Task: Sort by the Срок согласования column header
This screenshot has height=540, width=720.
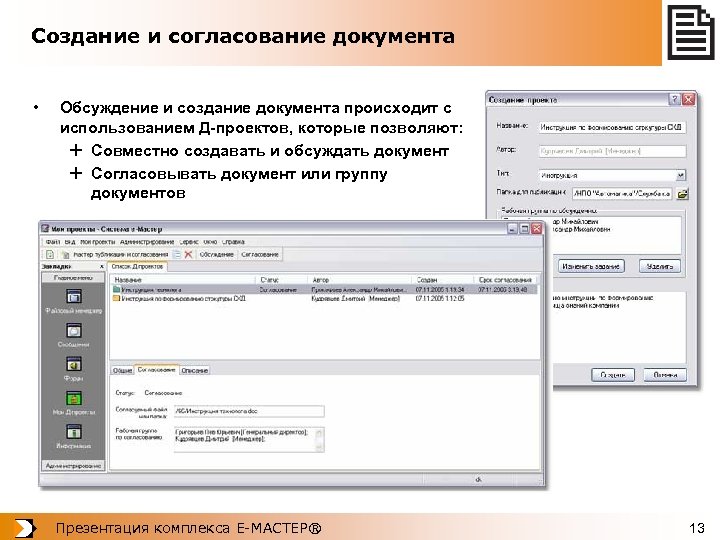Action: [505, 280]
